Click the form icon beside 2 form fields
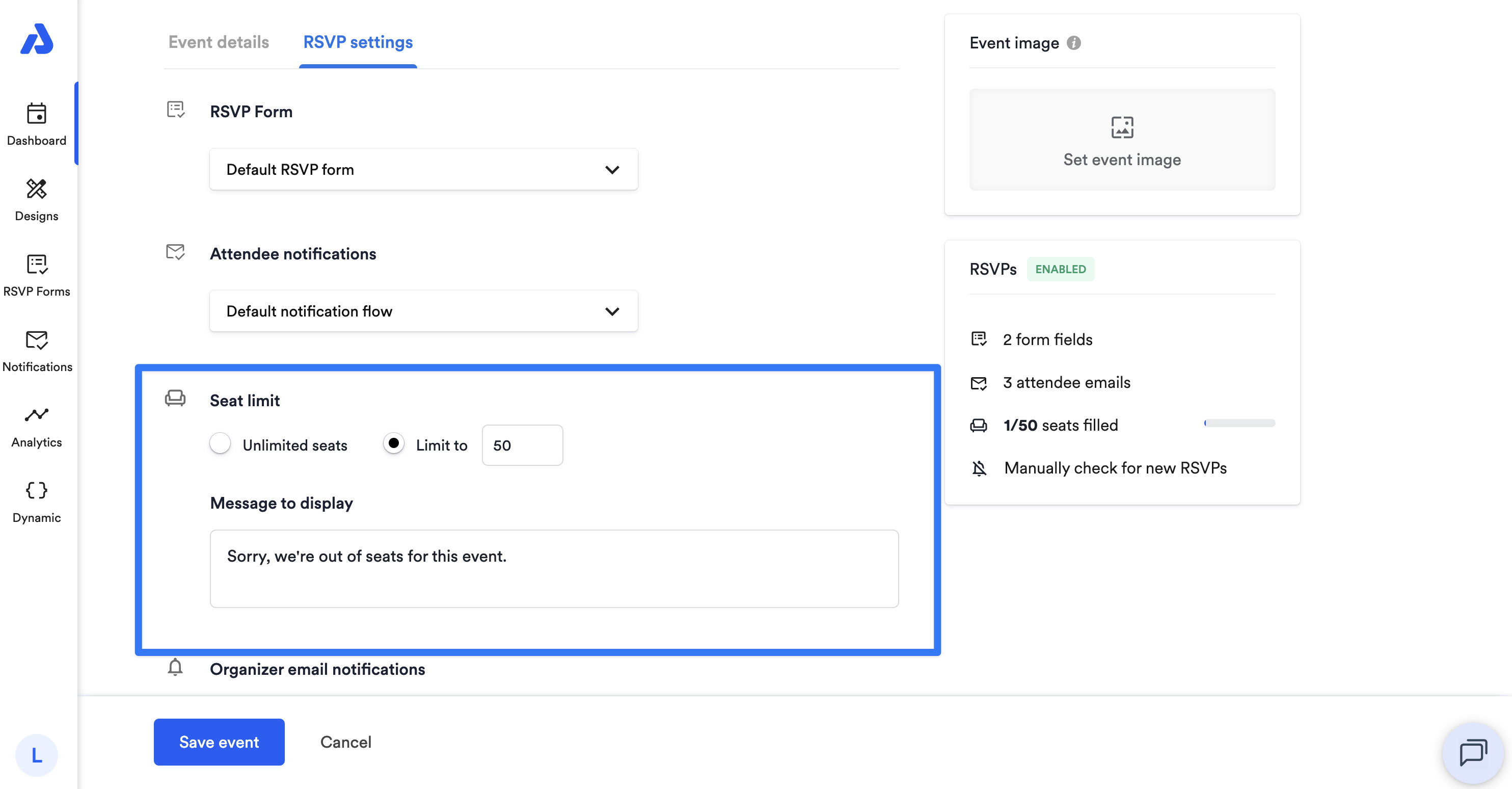Image resolution: width=1512 pixels, height=789 pixels. 979,339
